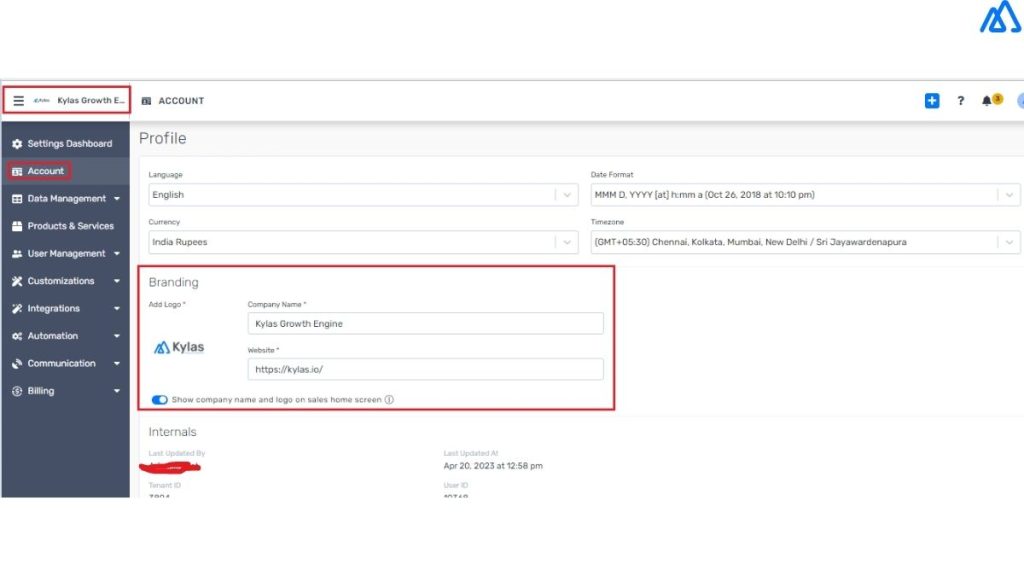
Task: Open the help question mark icon
Action: (961, 101)
